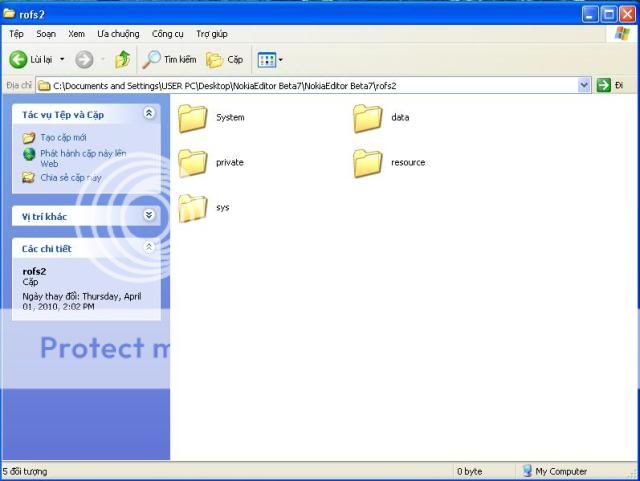Expand the address bar dropdown
Screen dimensions: 640x481
pos(584,86)
